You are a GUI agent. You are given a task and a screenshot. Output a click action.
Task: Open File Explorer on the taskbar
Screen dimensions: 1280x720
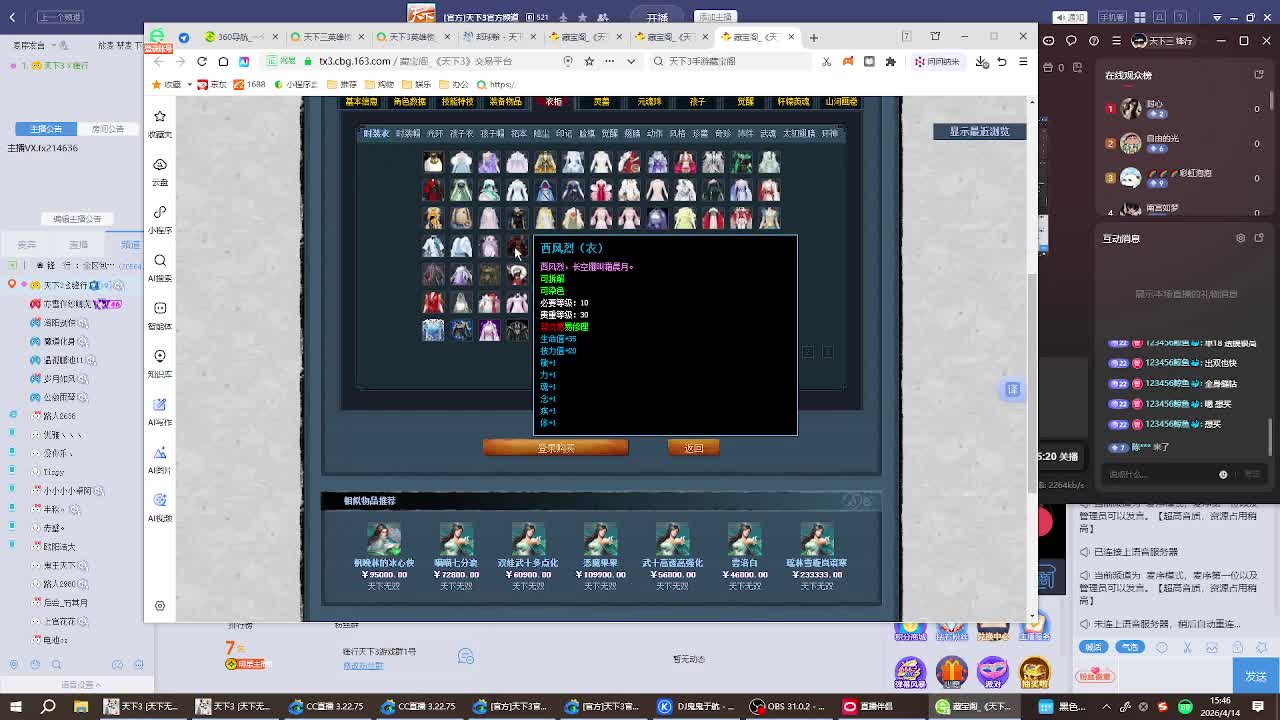click(81, 707)
